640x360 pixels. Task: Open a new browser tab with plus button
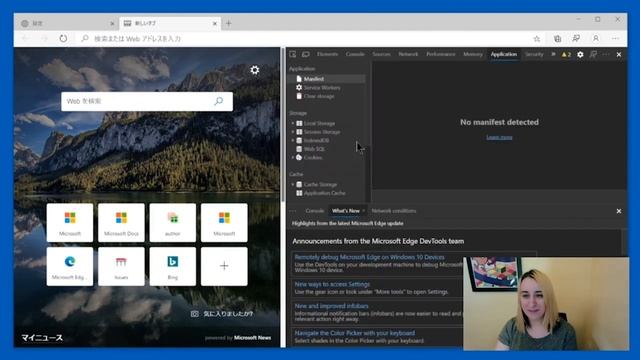[x=229, y=24]
